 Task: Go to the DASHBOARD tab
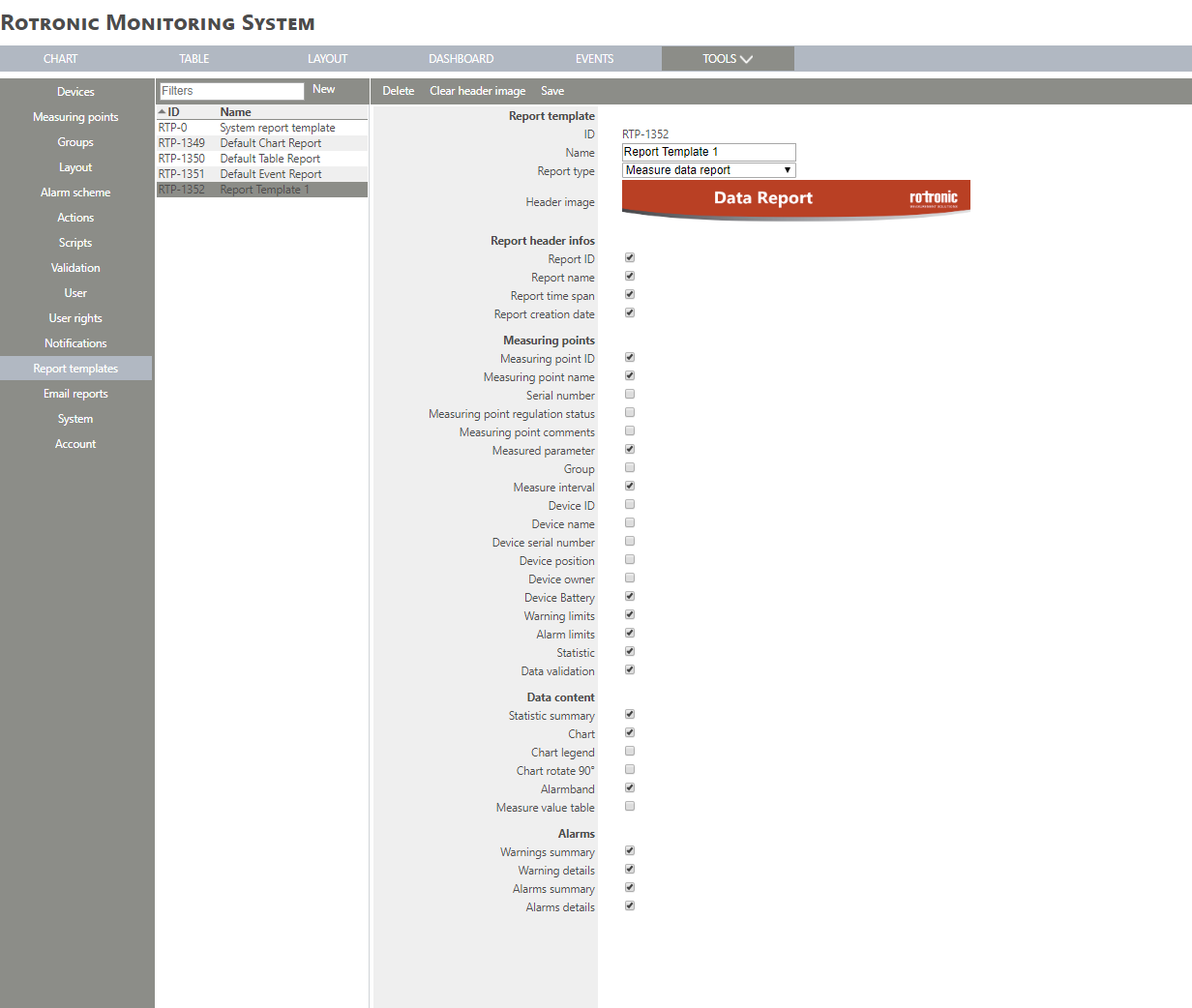tap(461, 59)
